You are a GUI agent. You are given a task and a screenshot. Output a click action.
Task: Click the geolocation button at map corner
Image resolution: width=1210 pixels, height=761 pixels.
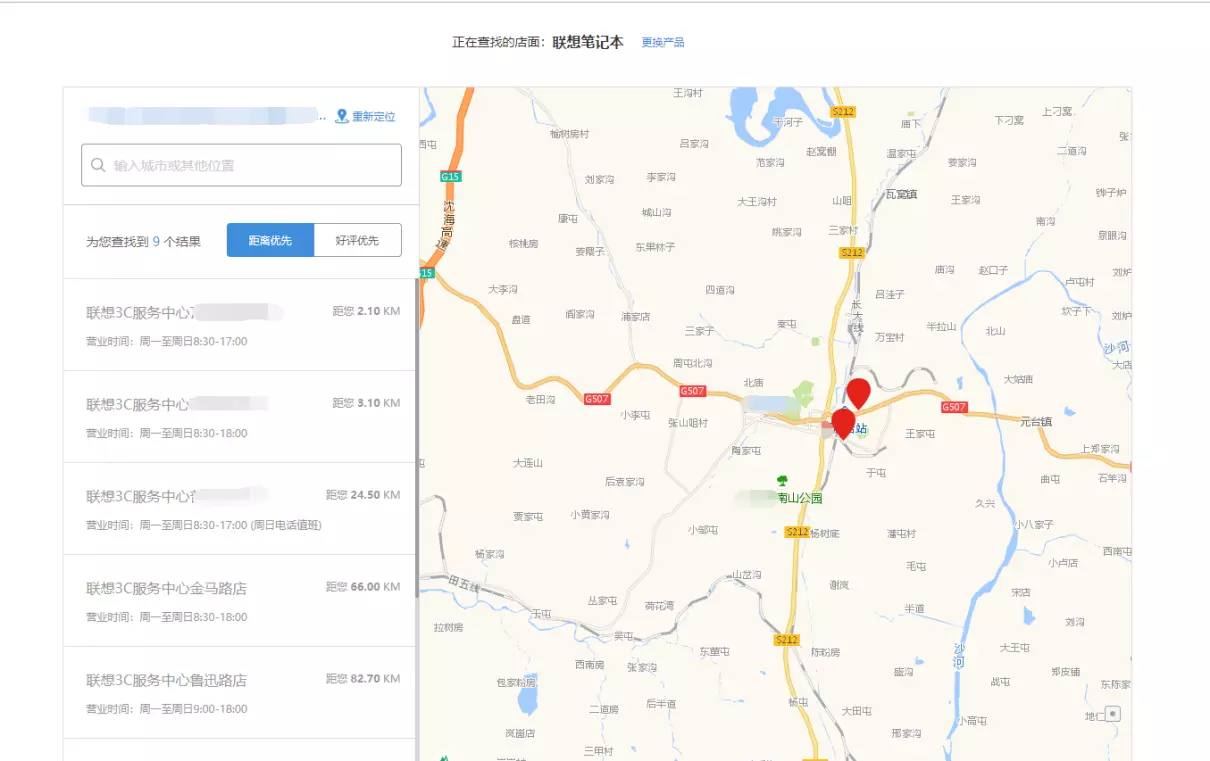point(1113,714)
